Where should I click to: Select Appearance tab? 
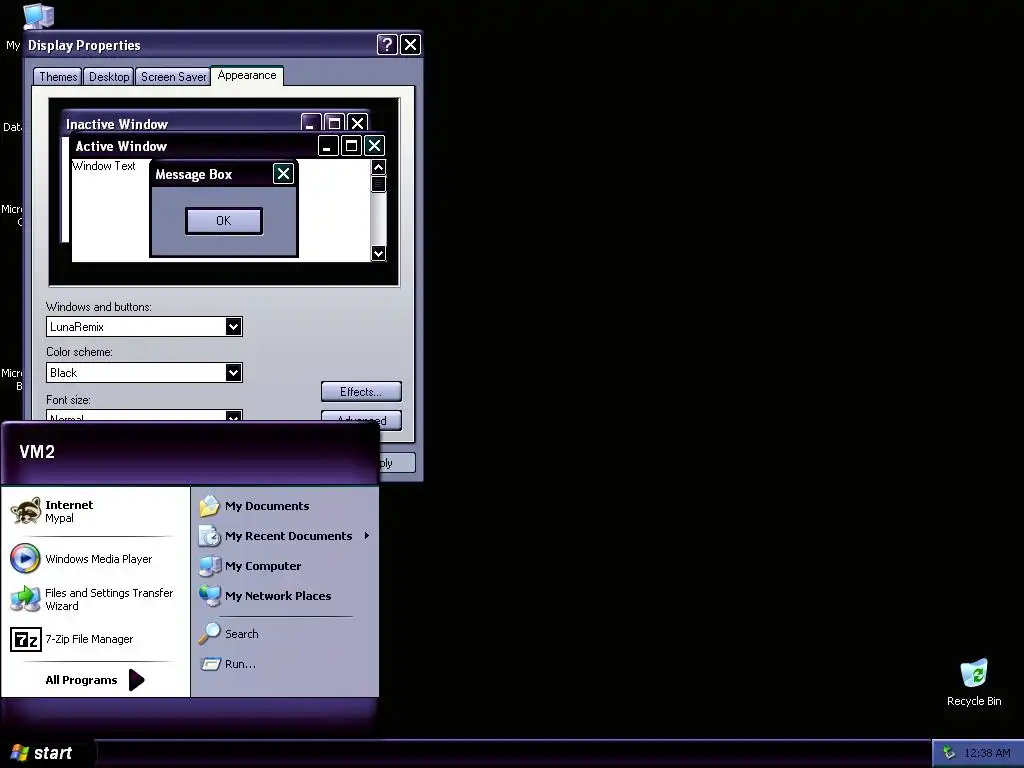click(247, 76)
